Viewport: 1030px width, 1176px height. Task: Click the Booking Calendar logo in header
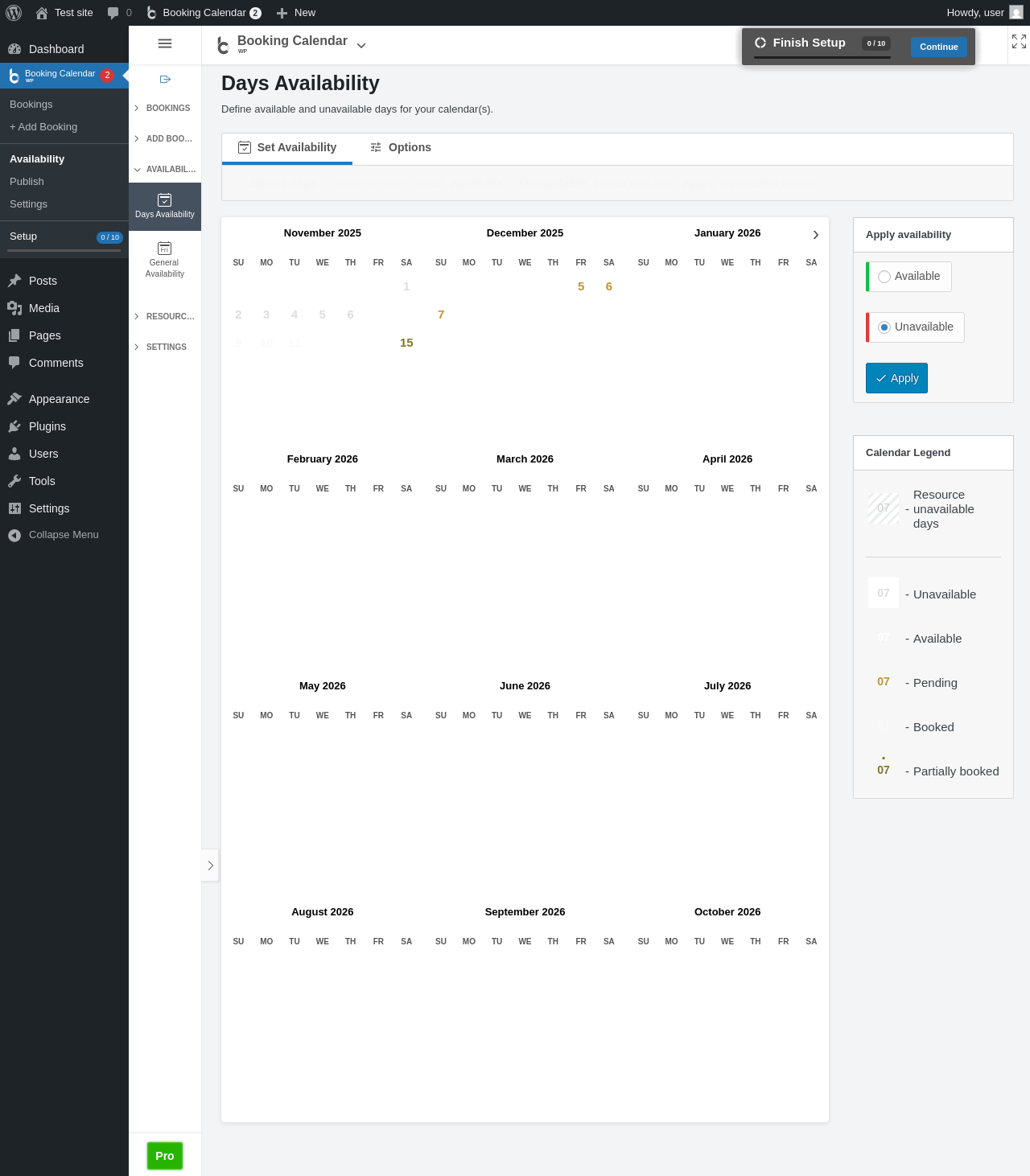point(225,46)
